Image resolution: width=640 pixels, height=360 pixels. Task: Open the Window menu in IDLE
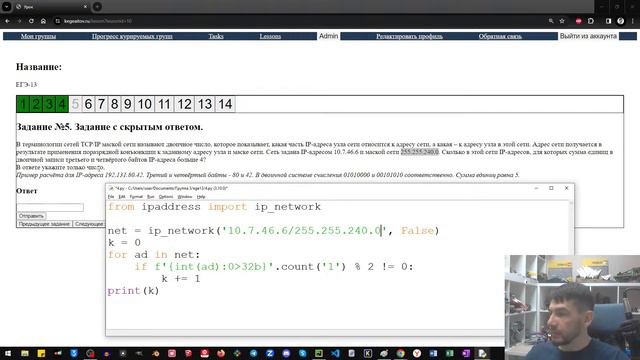click(x=184, y=197)
